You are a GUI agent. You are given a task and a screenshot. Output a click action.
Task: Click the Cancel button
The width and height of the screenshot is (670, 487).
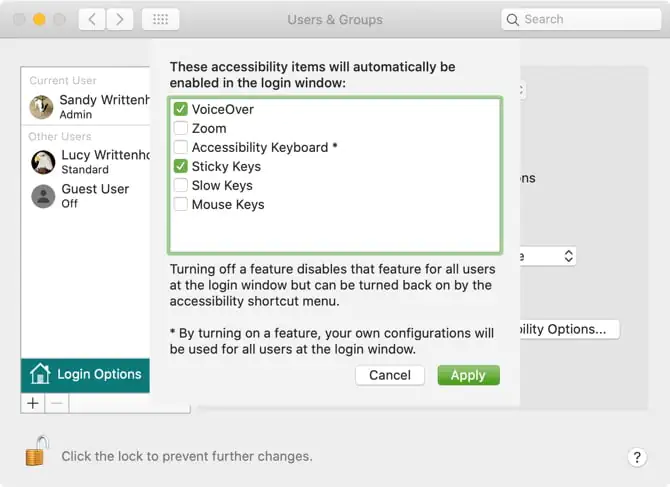(x=390, y=375)
